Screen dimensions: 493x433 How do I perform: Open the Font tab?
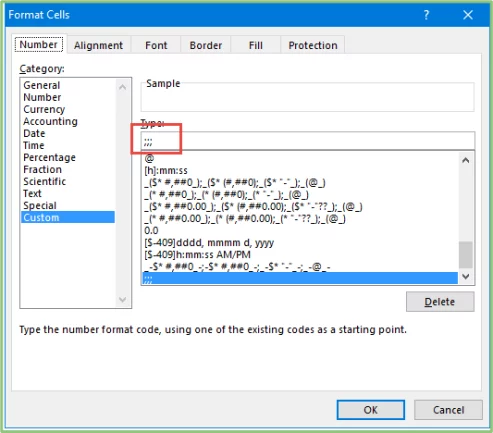(156, 45)
